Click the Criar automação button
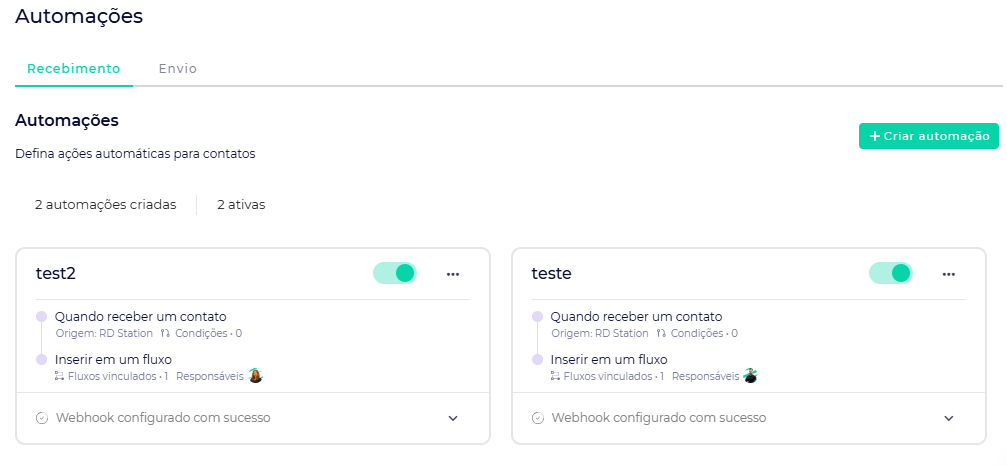This screenshot has height=465, width=1007. point(928,136)
